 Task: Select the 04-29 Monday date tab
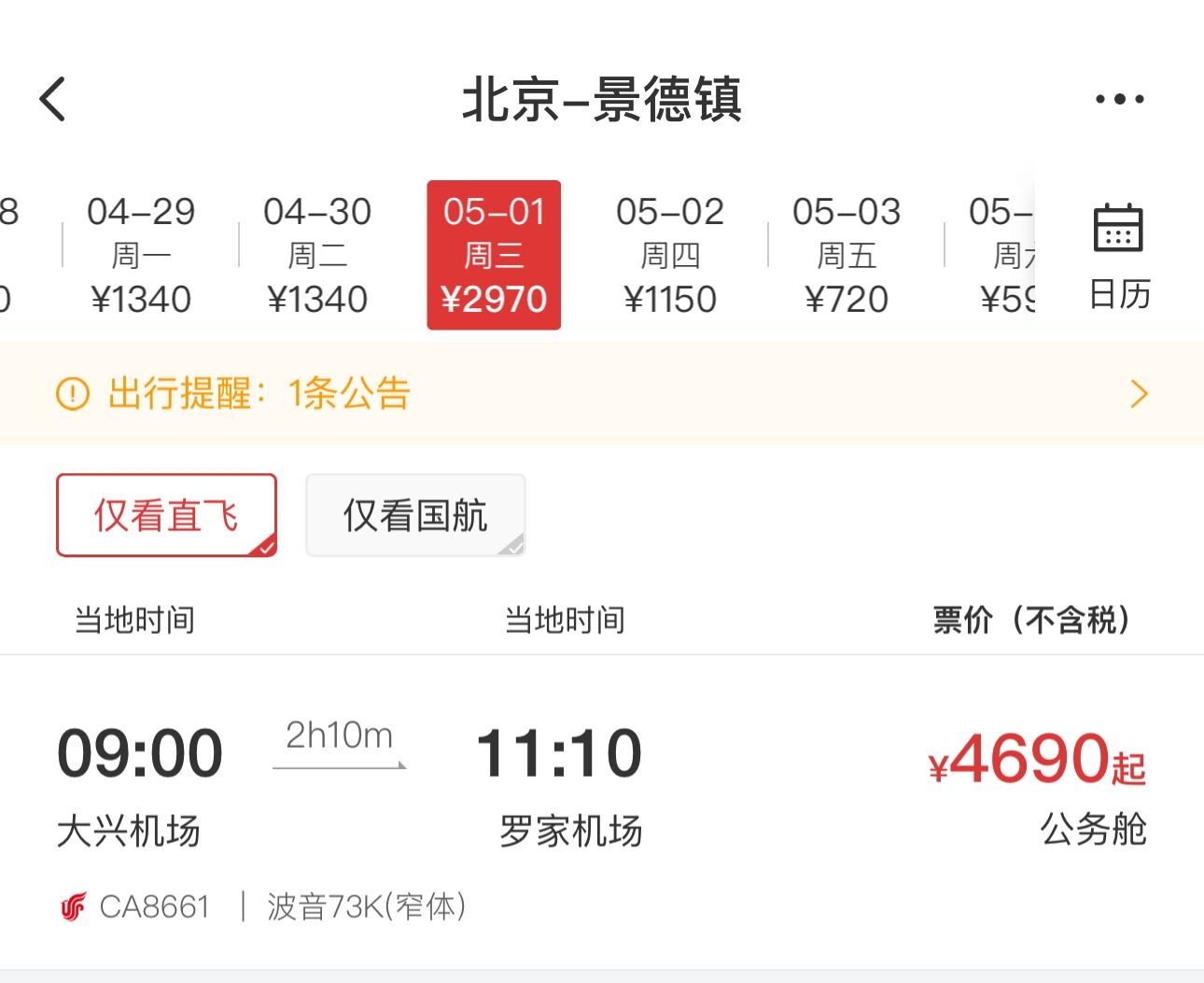[141, 255]
